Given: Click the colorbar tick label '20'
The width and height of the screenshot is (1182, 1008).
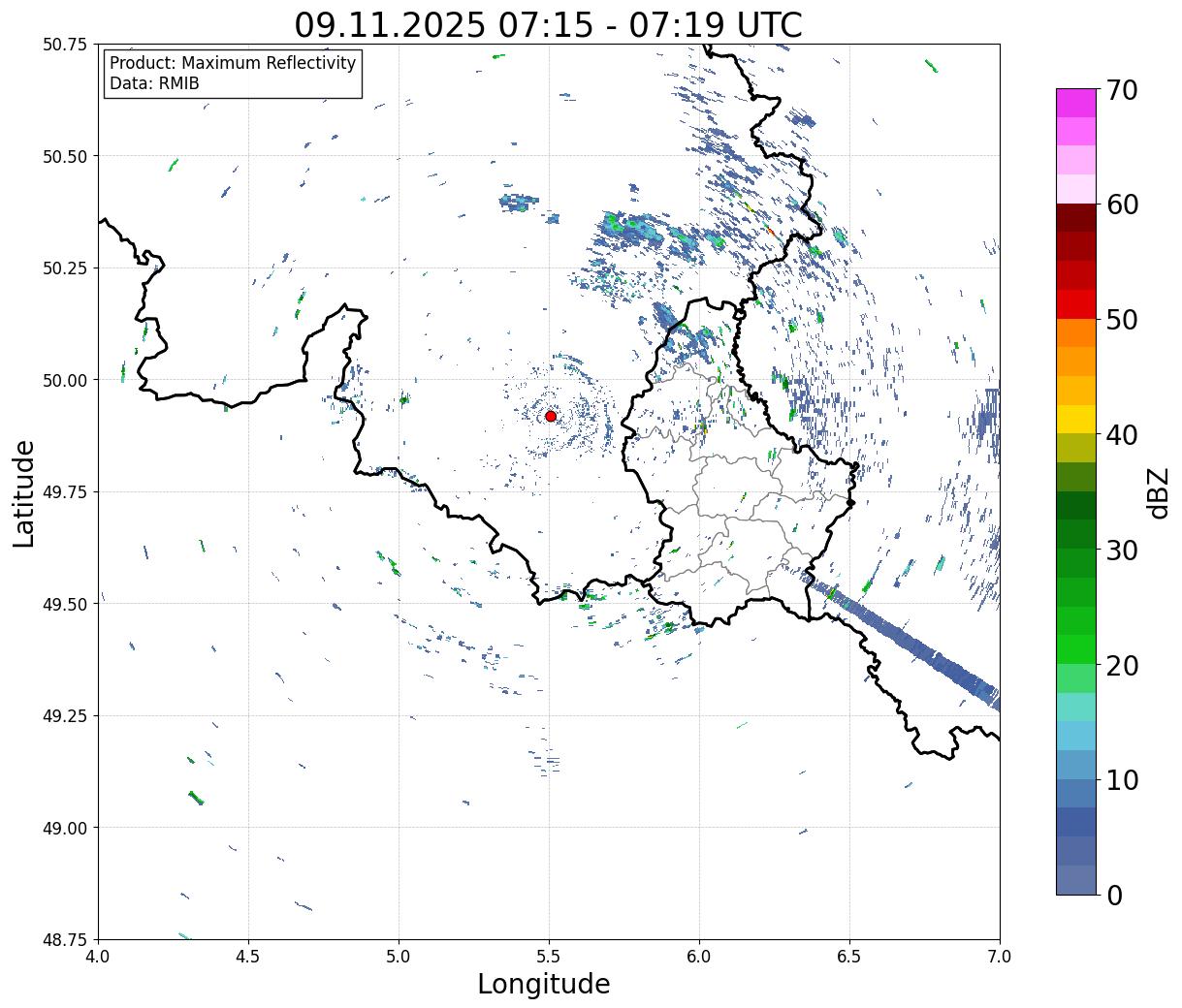Looking at the screenshot, I should 1121,665.
